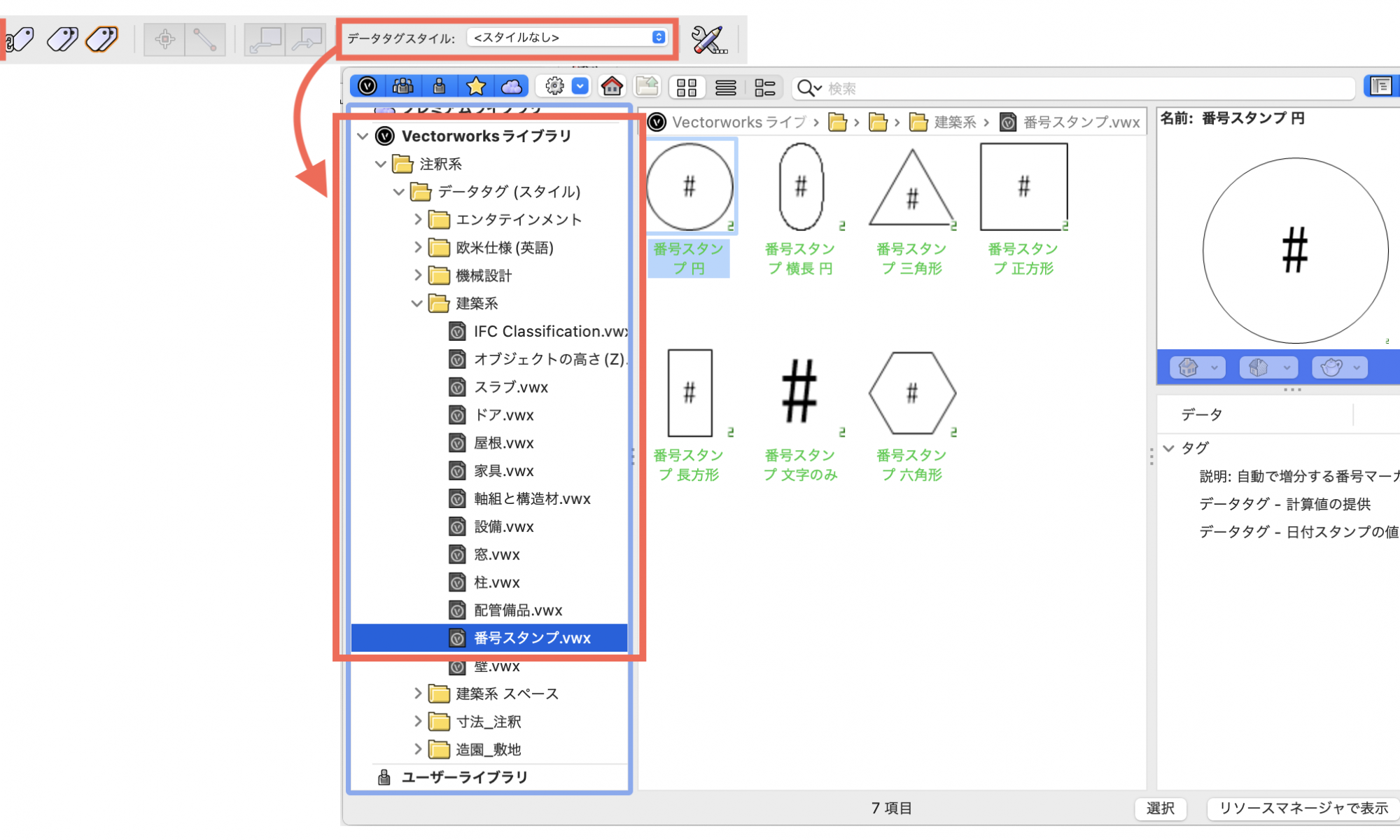Open tool preferences wrench-and-pencil icon
The height and width of the screenshot is (840, 1400).
[709, 40]
